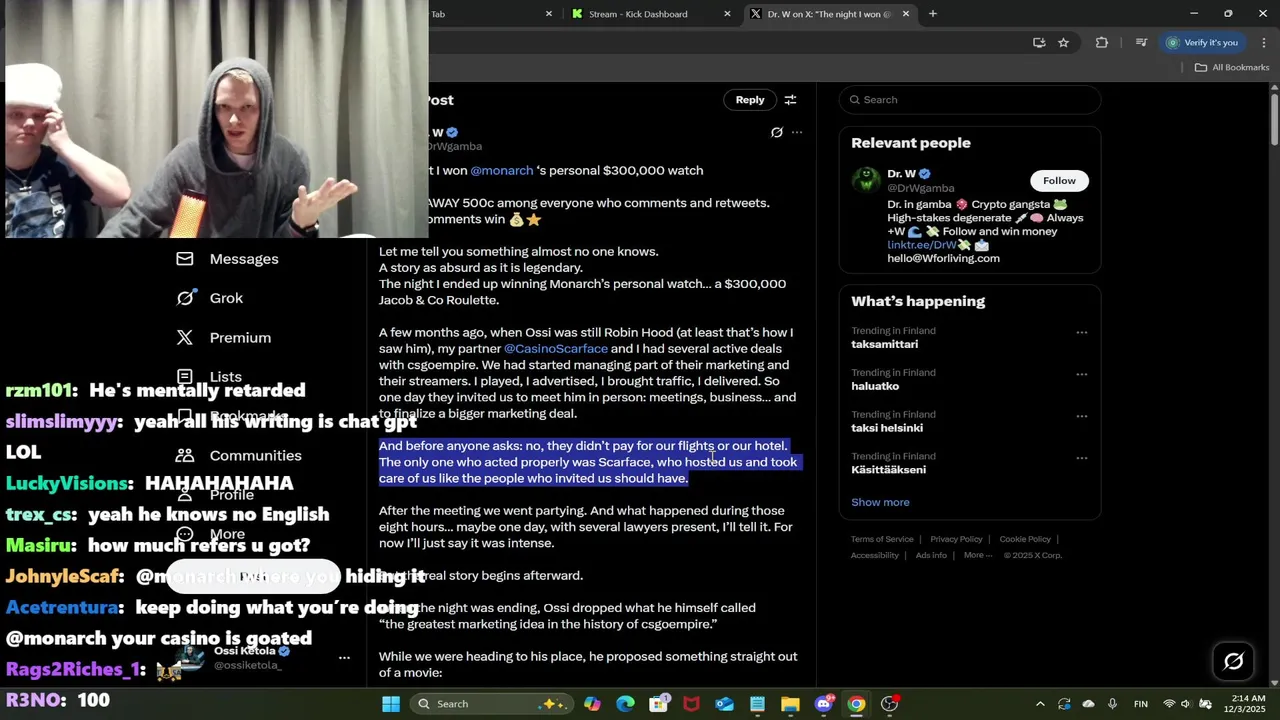Select the Dr. W on X browser tab
The image size is (1280, 720).
[x=830, y=14]
